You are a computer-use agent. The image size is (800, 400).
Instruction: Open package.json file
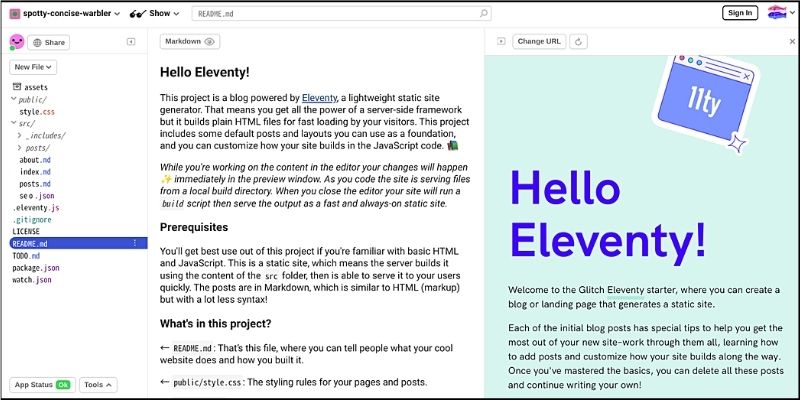pos(36,268)
